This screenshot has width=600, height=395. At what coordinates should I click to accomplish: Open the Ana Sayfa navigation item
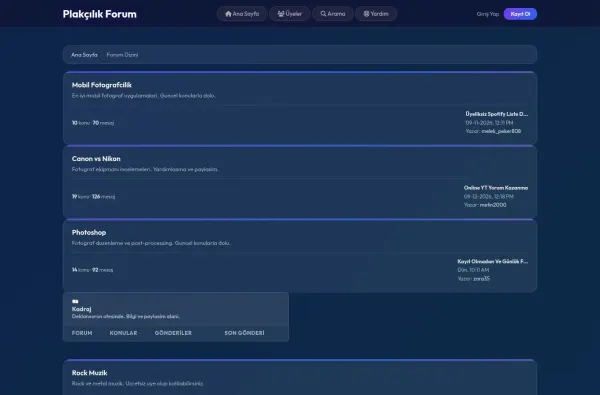(x=242, y=14)
